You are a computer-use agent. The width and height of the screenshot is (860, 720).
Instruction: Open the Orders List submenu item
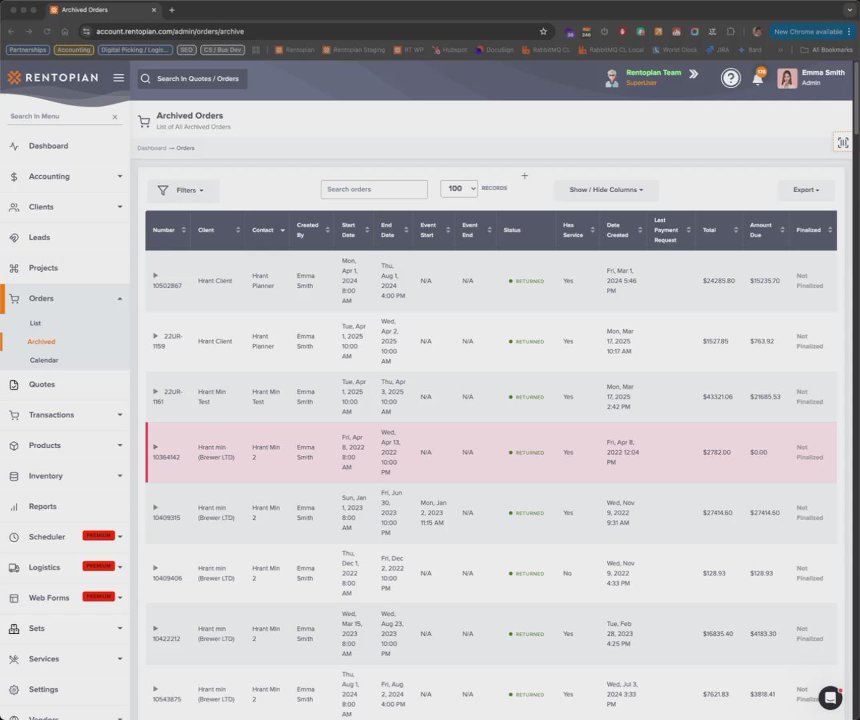(35, 324)
